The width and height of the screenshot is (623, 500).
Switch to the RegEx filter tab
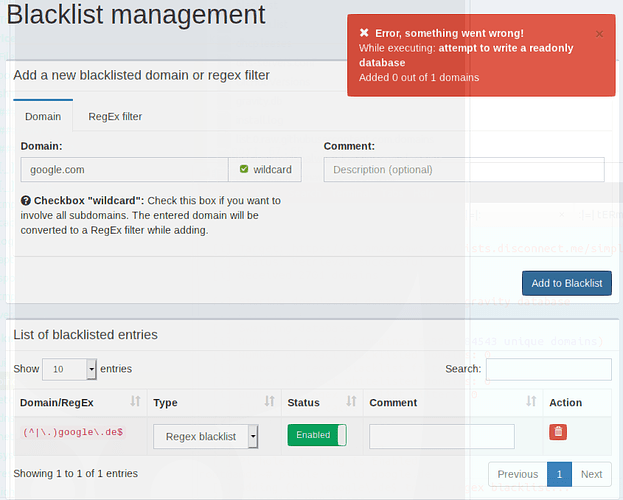pyautogui.click(x=115, y=116)
